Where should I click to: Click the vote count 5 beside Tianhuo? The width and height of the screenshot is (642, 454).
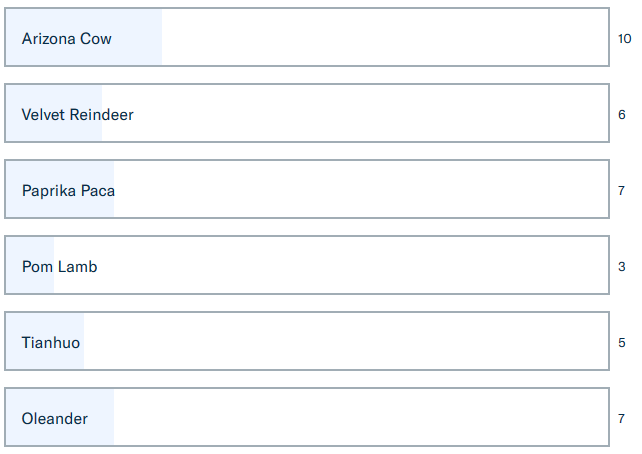tap(622, 343)
